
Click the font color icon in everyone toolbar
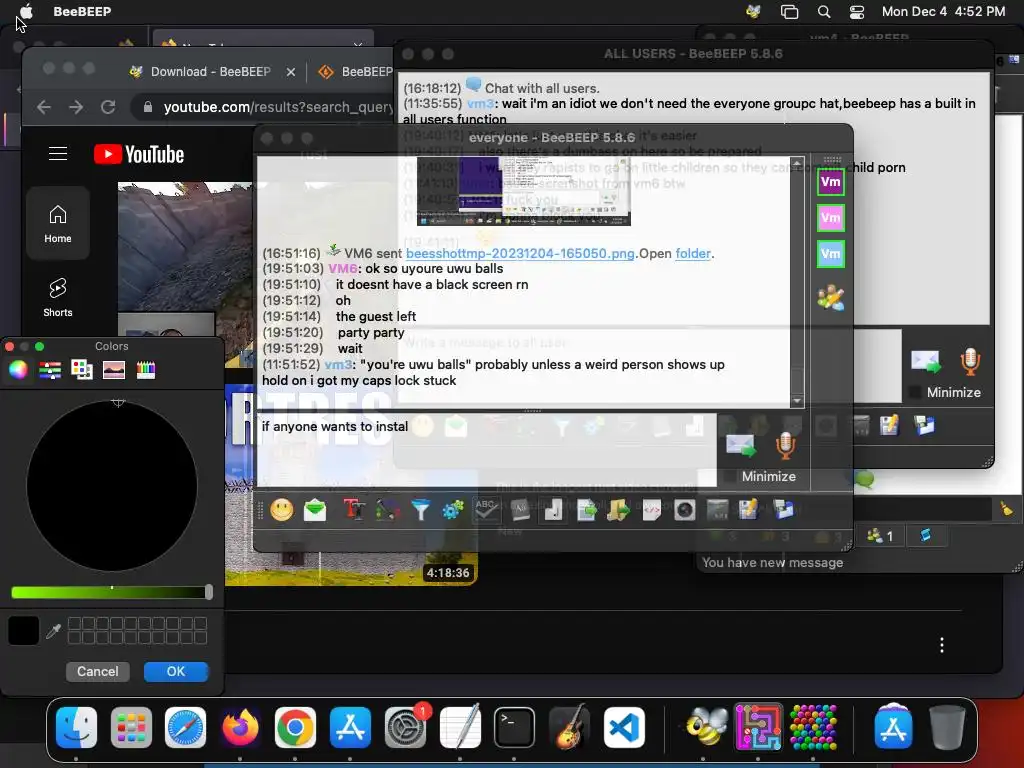(387, 509)
